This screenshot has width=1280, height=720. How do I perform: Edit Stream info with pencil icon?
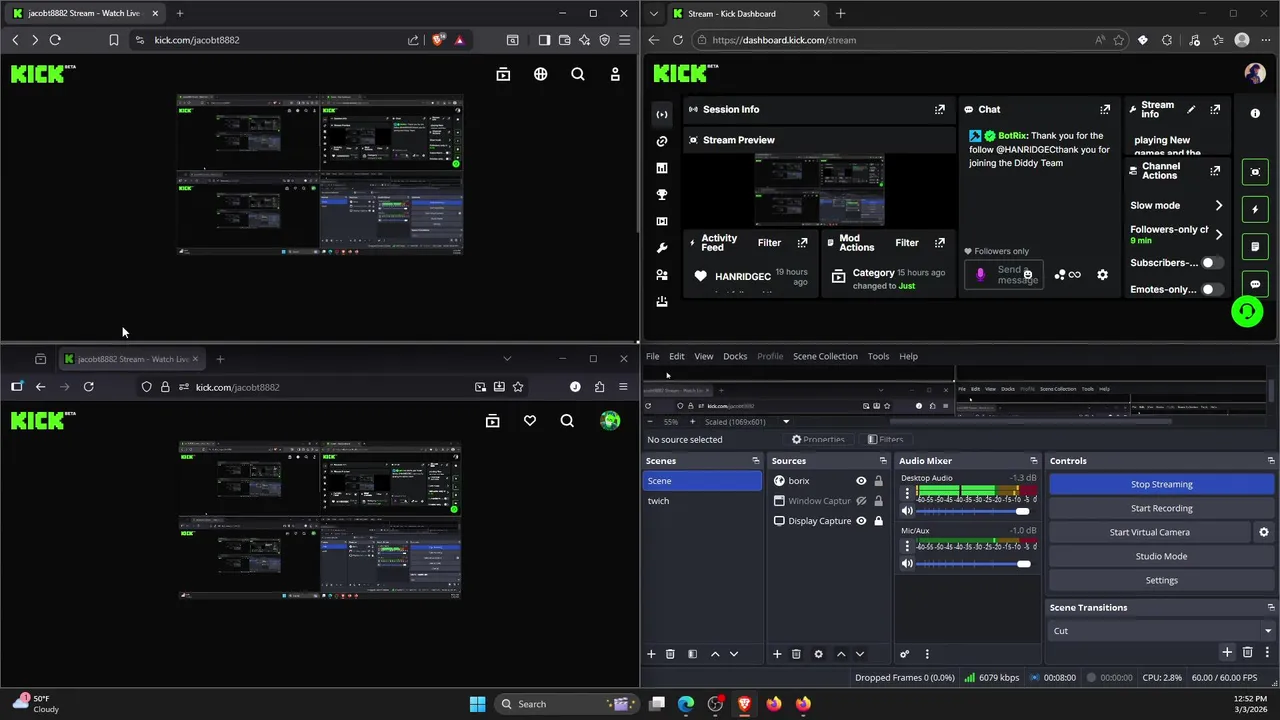click(x=1191, y=109)
